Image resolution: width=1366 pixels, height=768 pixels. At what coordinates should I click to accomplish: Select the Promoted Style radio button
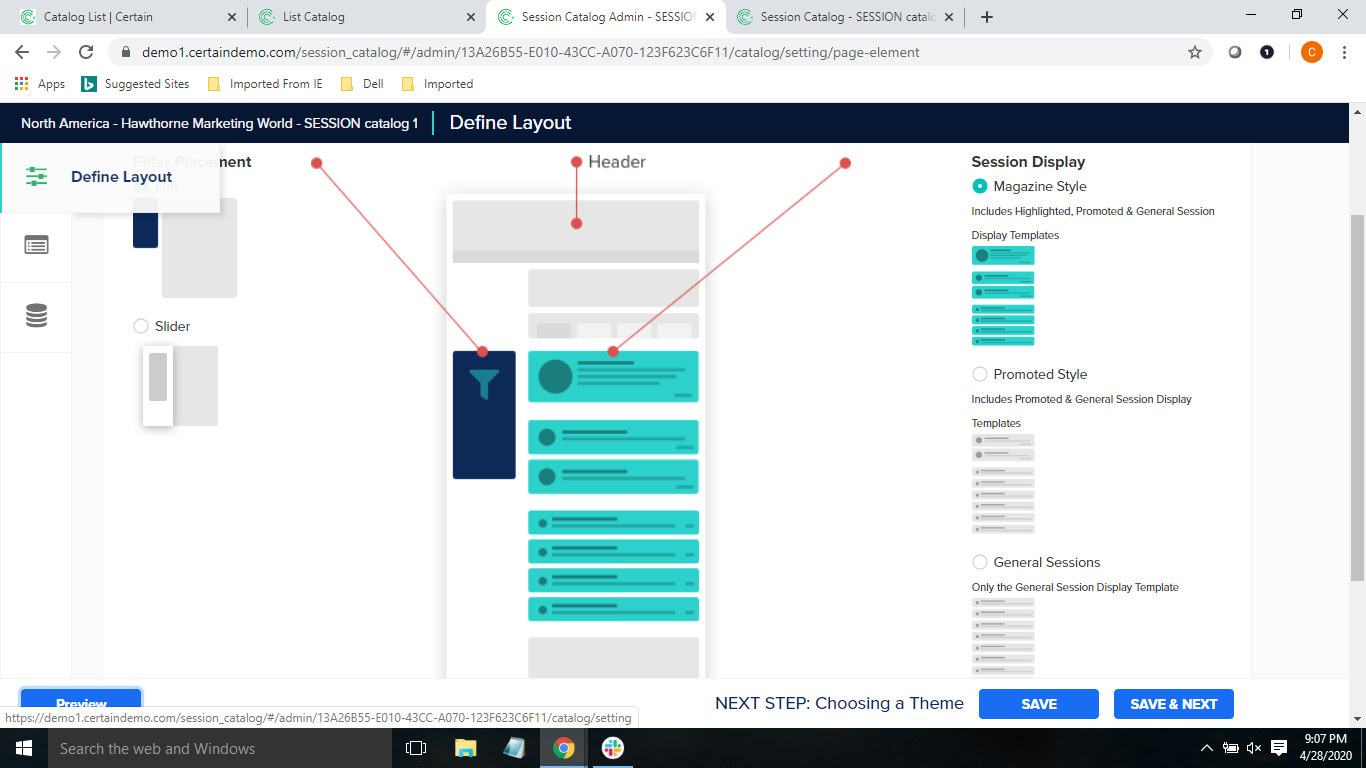coord(980,374)
